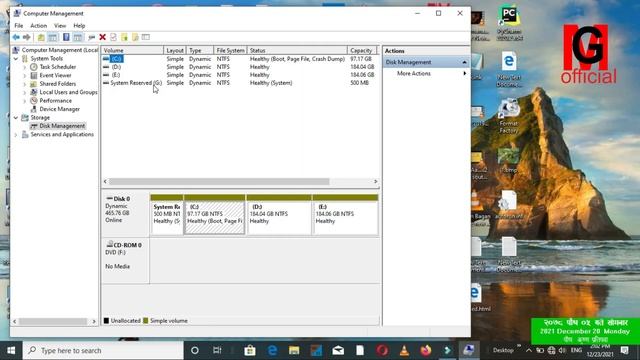Open File Explorer from the taskbar
Viewport: 640px width, 360px height.
294,350
